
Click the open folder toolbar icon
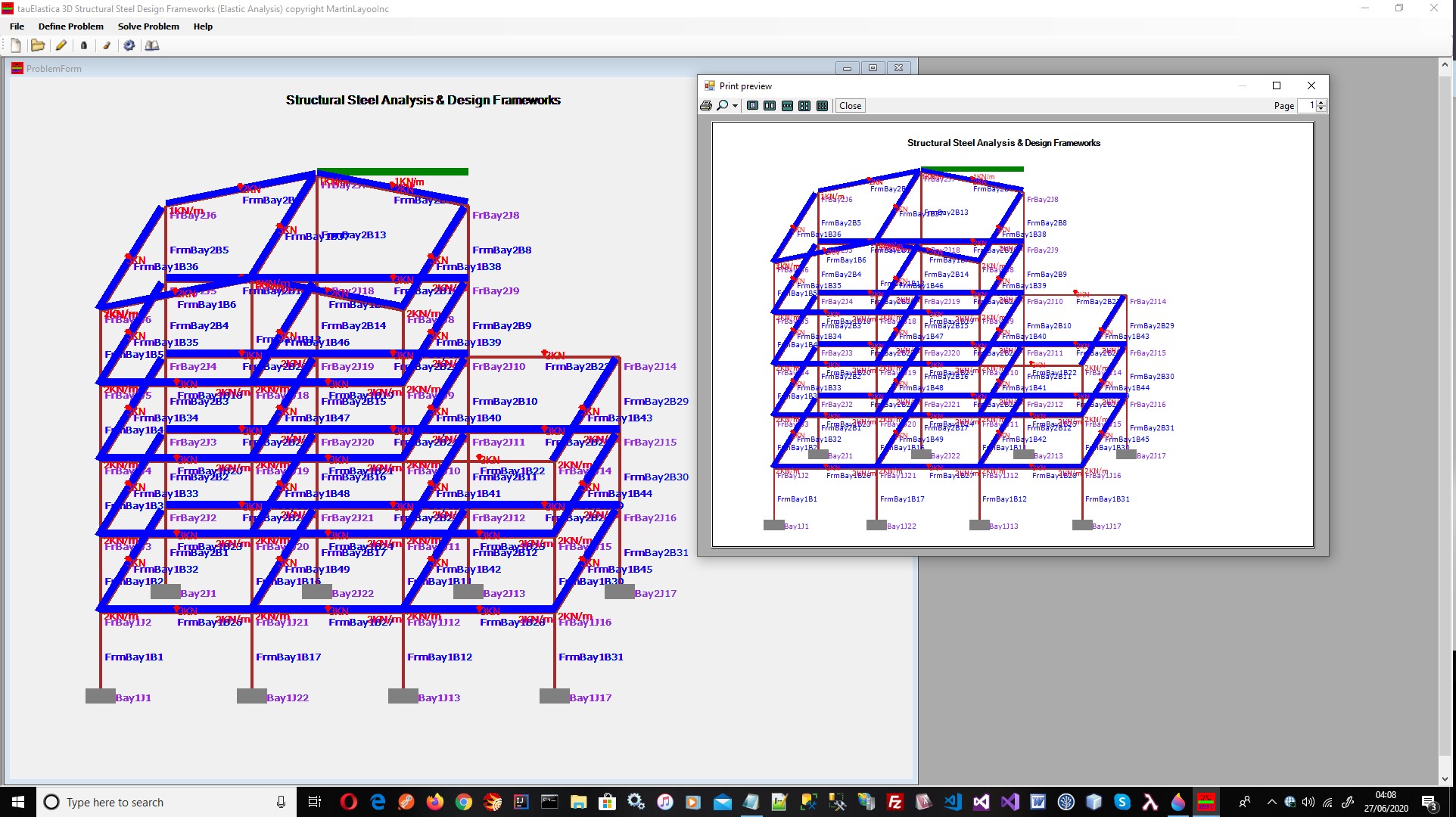click(37, 45)
